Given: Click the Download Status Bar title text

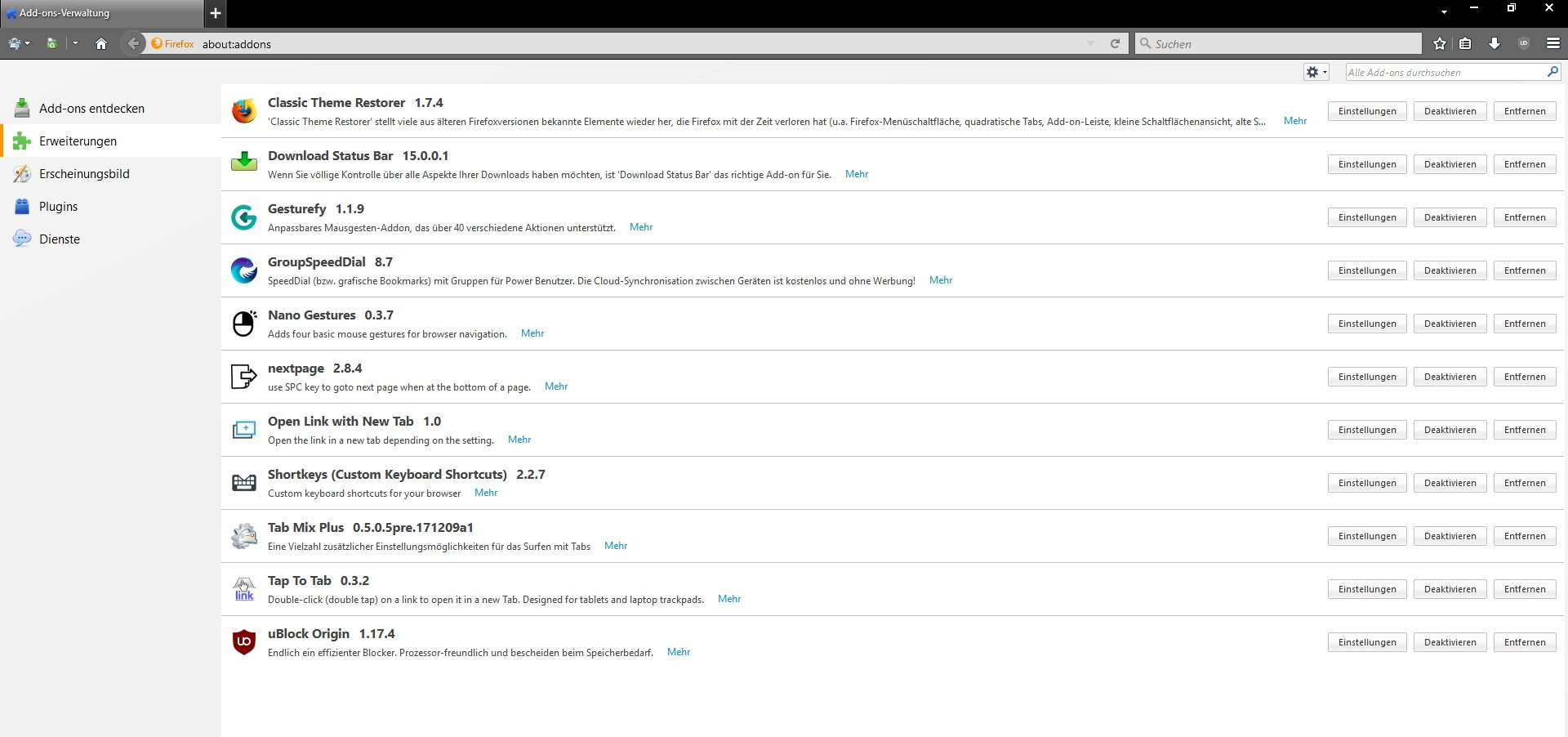Looking at the screenshot, I should pyautogui.click(x=331, y=156).
